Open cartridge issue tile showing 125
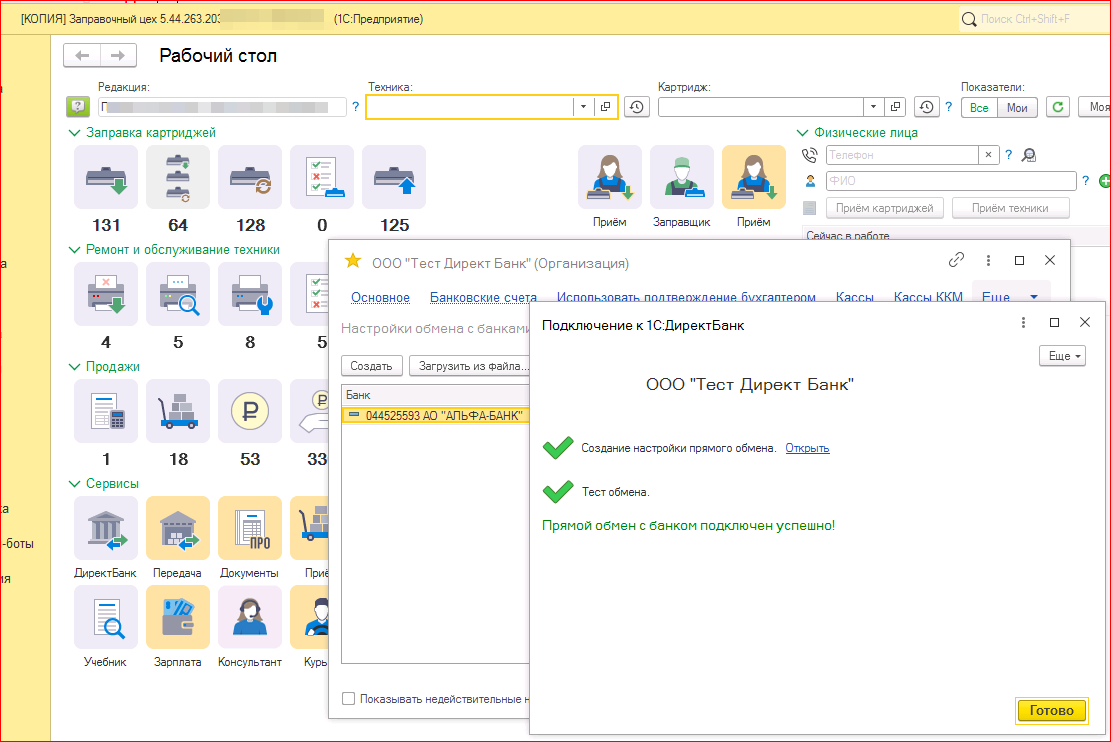 point(394,177)
